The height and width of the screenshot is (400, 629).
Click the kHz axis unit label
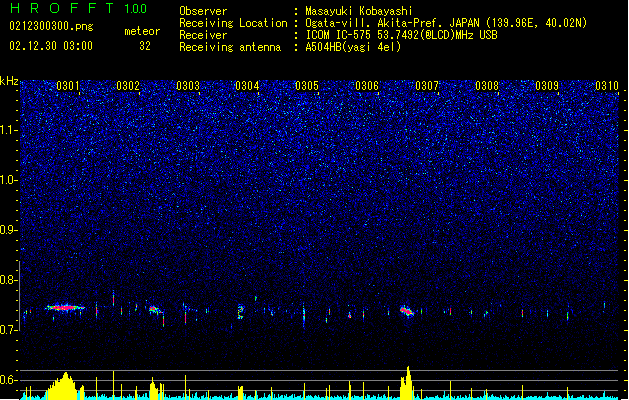pyautogui.click(x=9, y=81)
